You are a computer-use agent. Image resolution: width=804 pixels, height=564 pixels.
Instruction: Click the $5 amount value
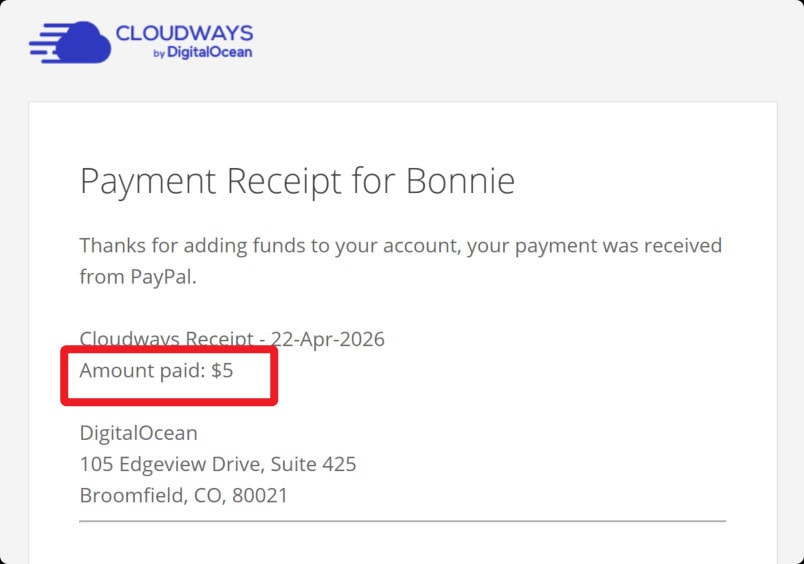click(x=222, y=370)
